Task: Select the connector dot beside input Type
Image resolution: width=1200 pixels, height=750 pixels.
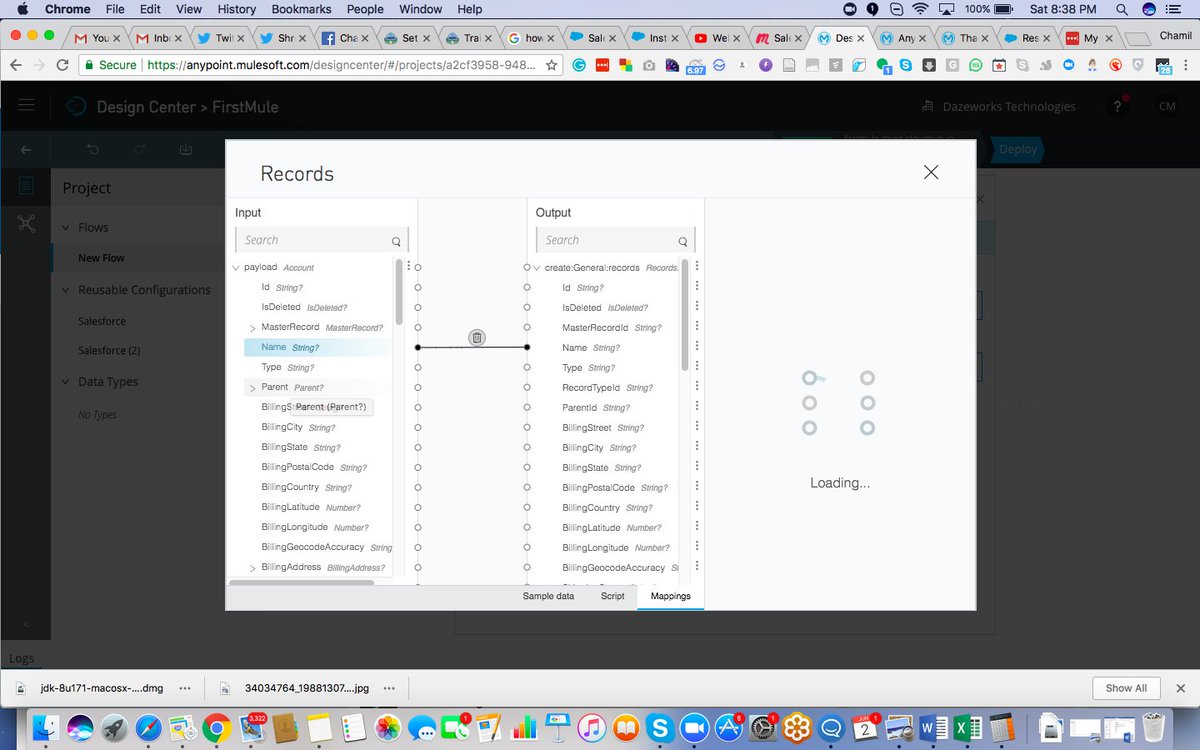Action: (x=417, y=367)
